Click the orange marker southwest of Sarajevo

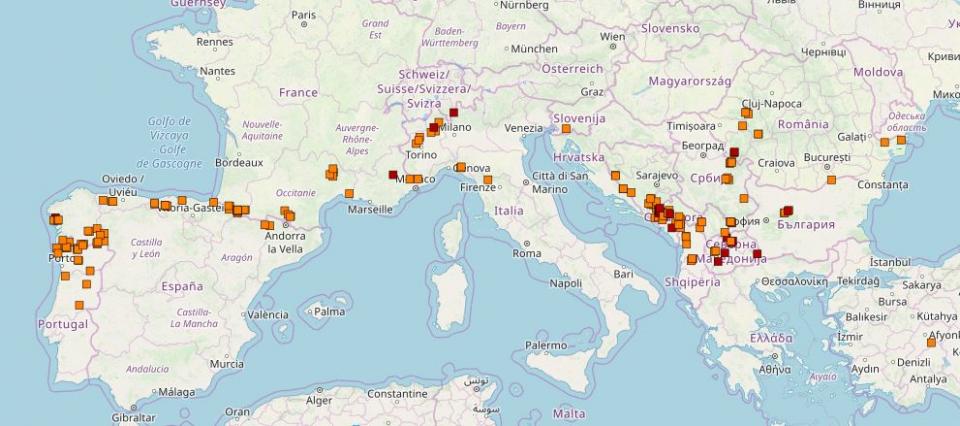click(x=622, y=188)
